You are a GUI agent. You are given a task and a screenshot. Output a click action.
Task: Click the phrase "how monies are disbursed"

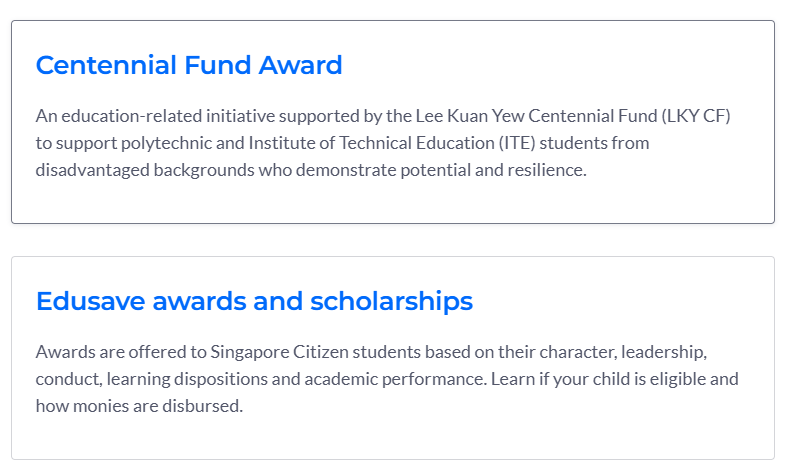[139, 407]
